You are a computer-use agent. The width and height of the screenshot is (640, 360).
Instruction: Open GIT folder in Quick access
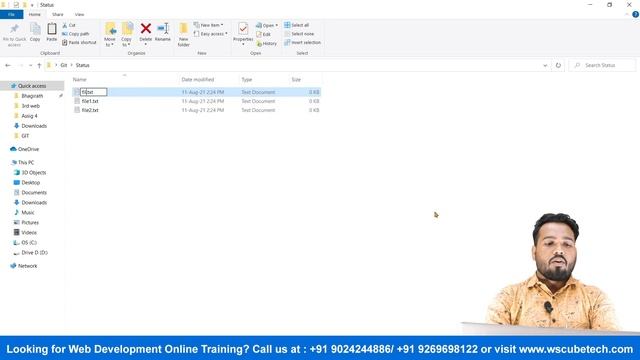(x=25, y=136)
